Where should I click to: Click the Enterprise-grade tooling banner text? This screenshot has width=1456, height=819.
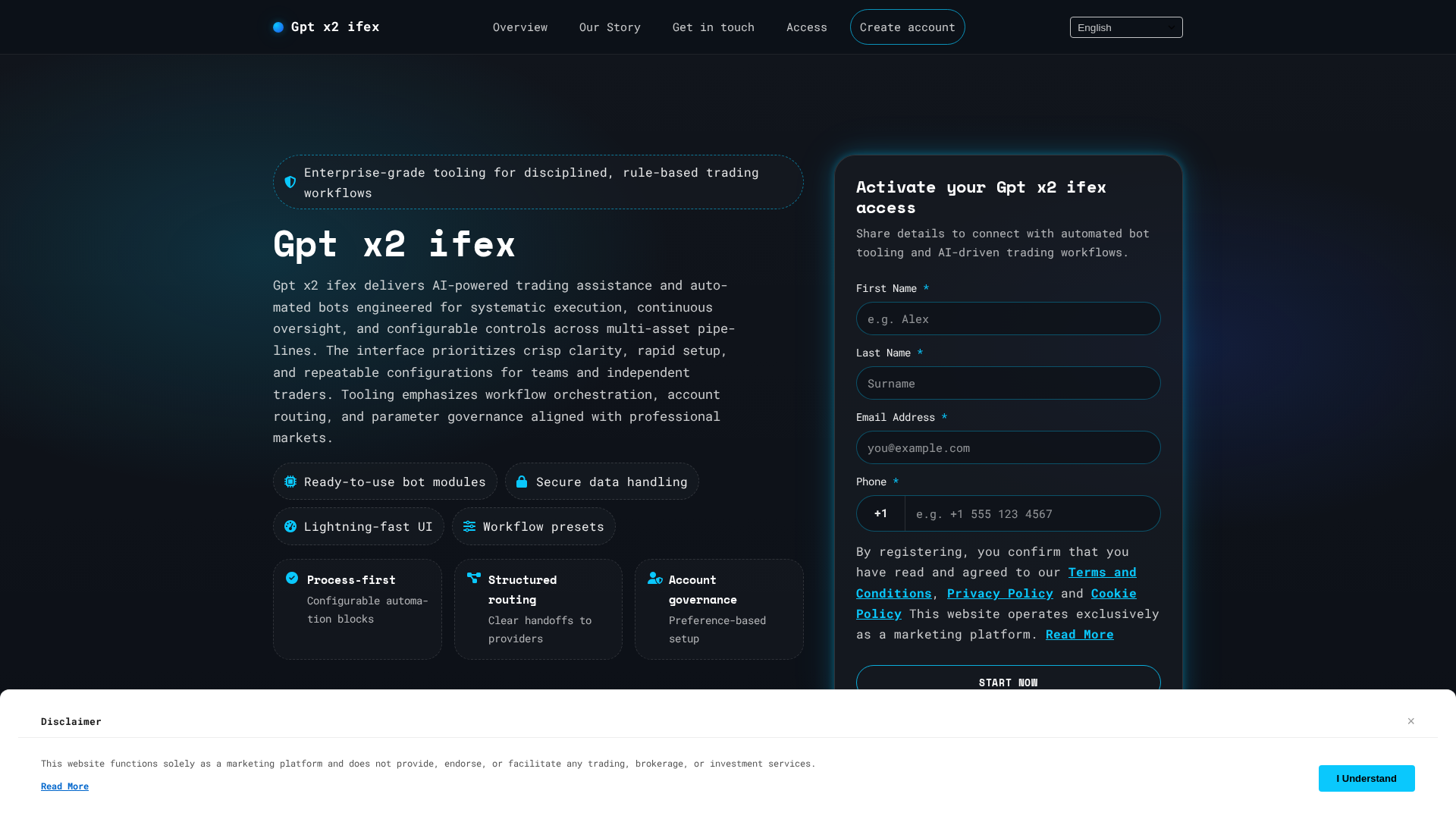click(532, 182)
